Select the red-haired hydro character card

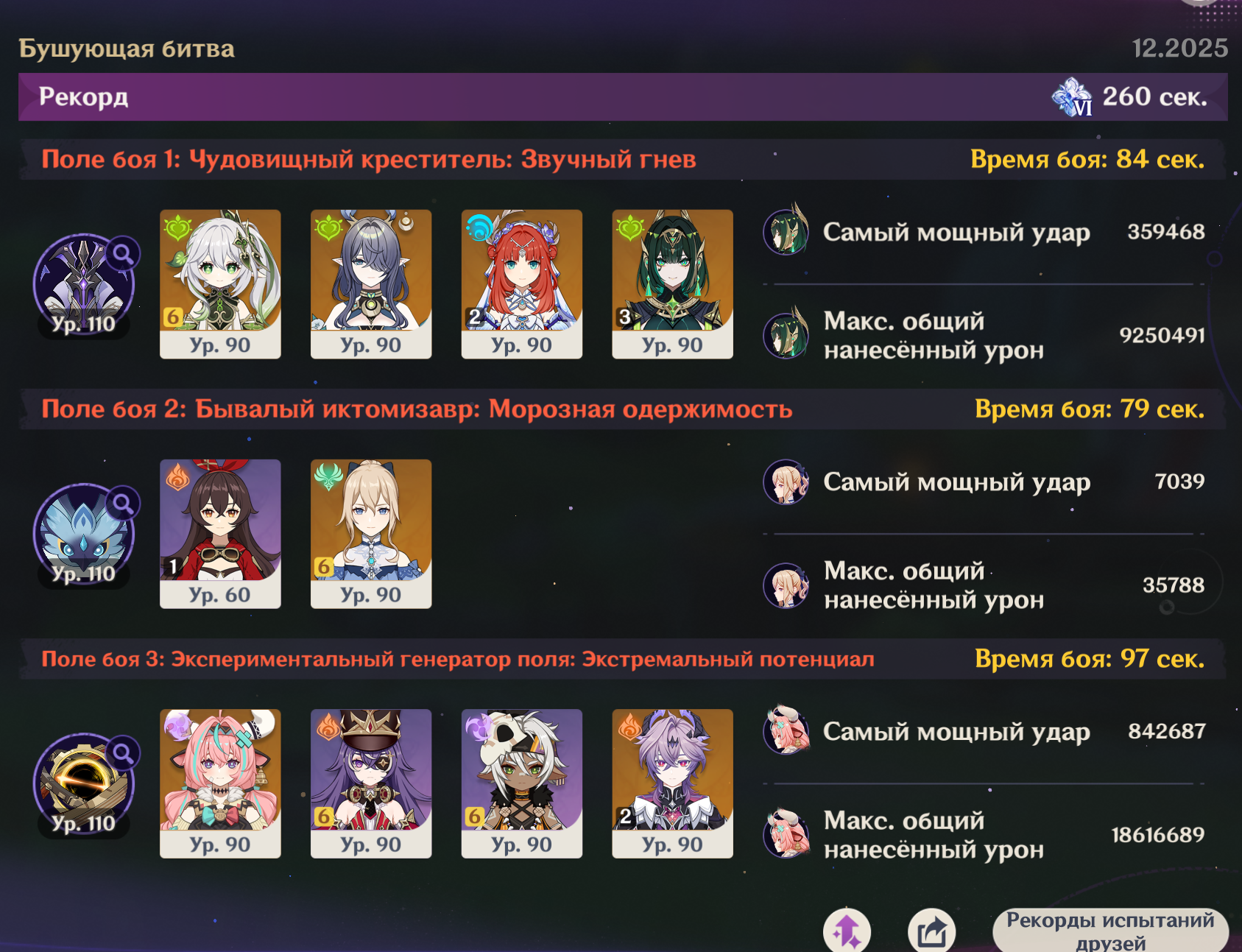pyautogui.click(x=522, y=284)
